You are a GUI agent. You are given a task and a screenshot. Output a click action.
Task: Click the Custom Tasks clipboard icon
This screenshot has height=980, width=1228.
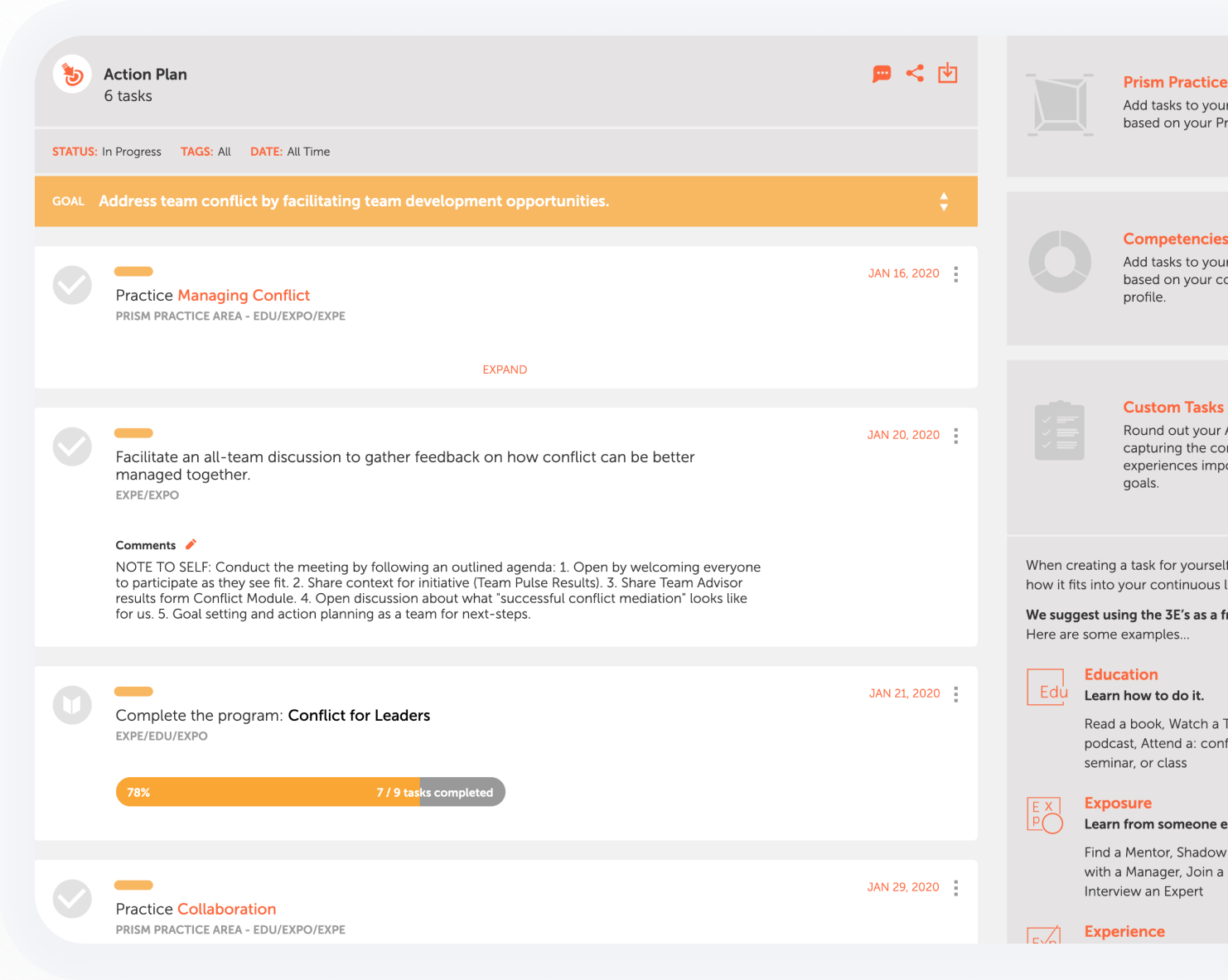coord(1060,431)
